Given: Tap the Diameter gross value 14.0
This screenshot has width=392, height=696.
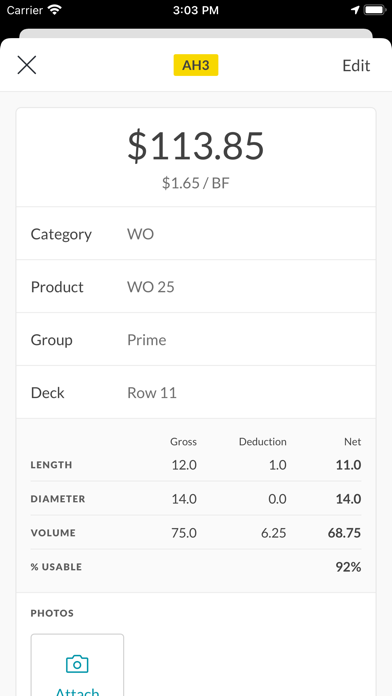Looking at the screenshot, I should pyautogui.click(x=184, y=498).
